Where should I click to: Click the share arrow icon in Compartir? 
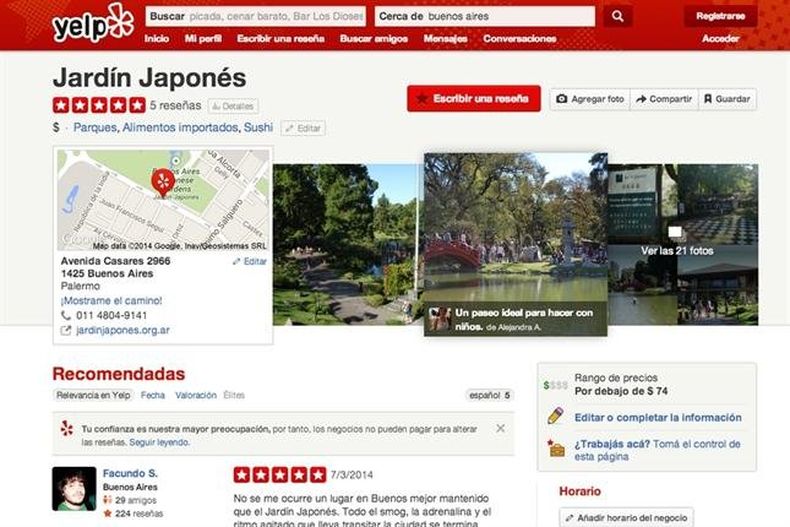click(x=641, y=99)
